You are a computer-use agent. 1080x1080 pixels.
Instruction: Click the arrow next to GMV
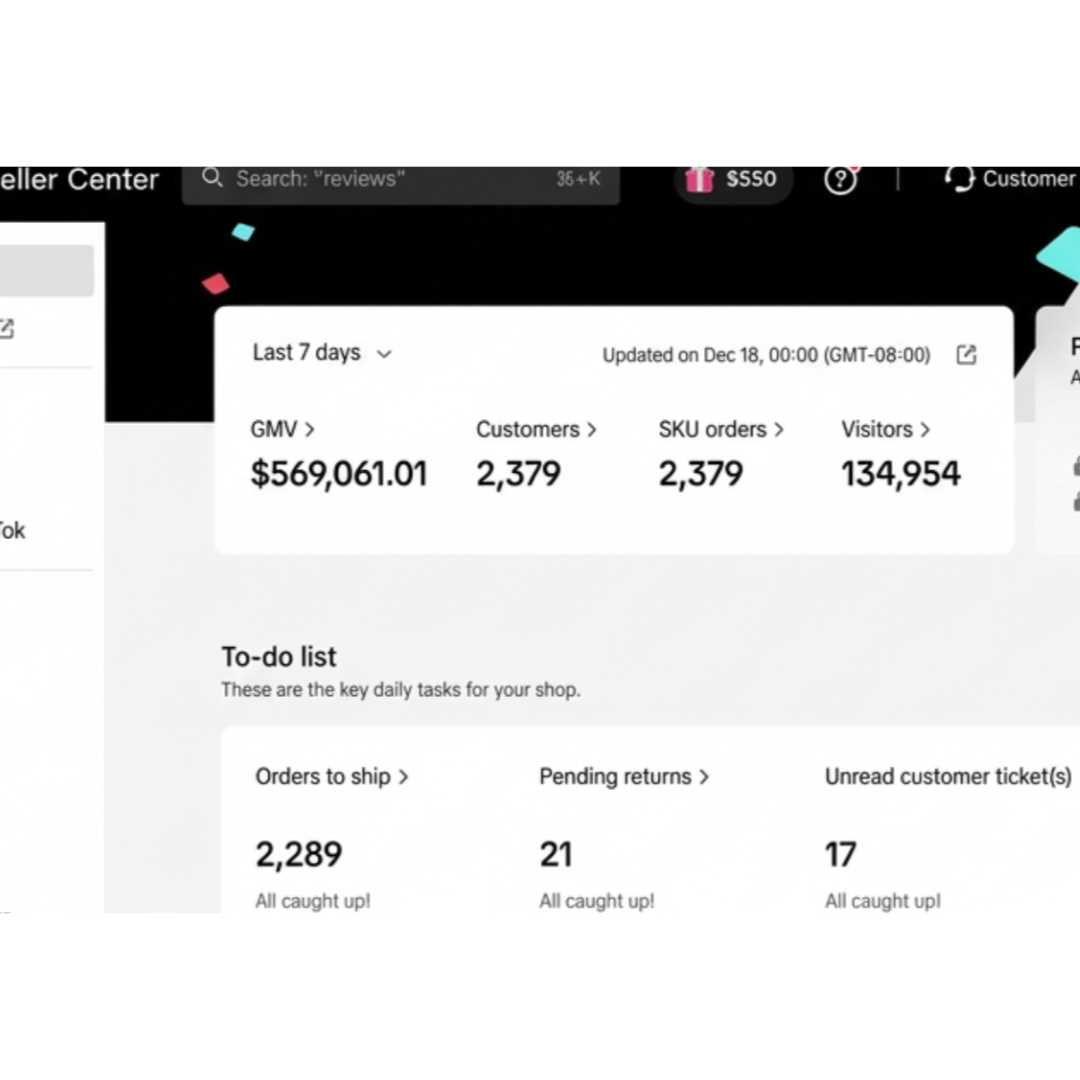point(309,429)
